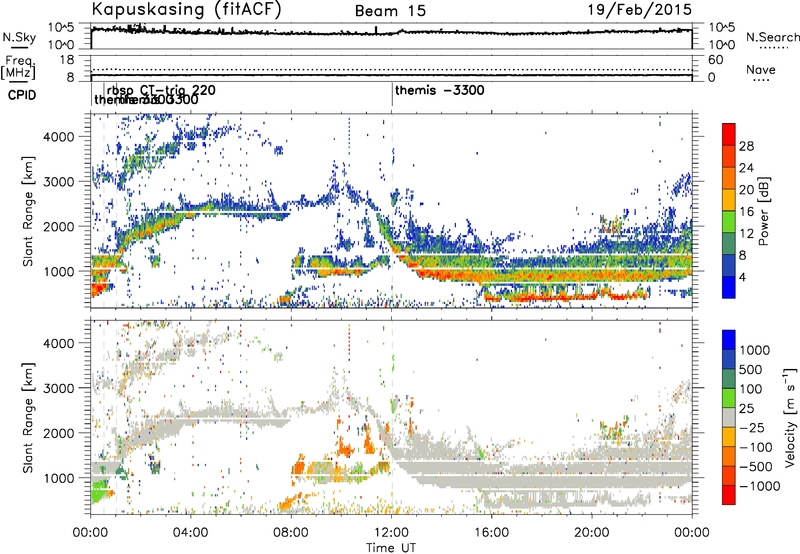The width and height of the screenshot is (800, 554).
Task: Pick the light green segment of the Power color bar
Action: [729, 221]
